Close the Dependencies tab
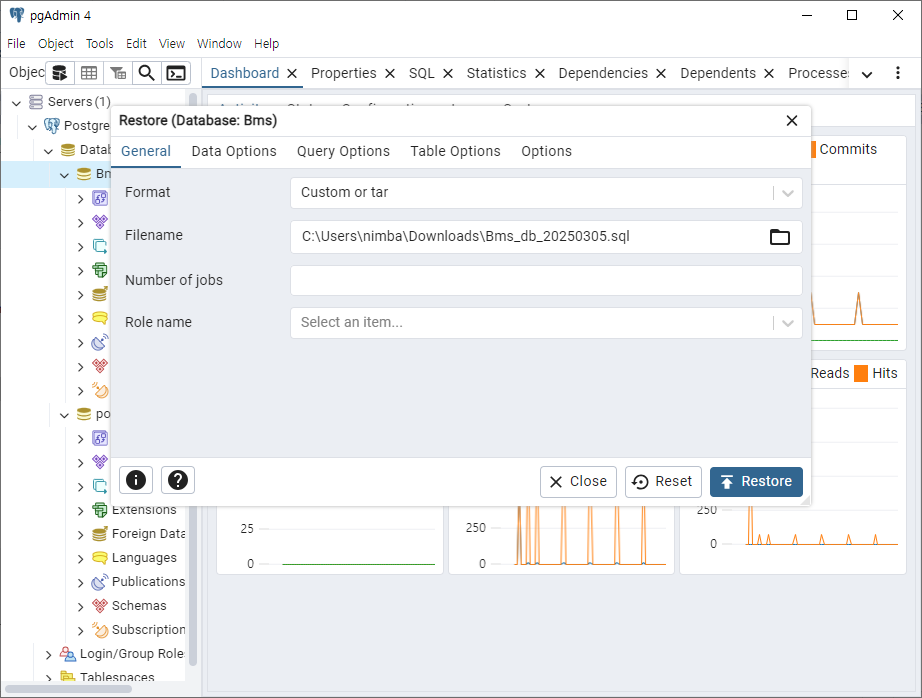The image size is (922, 698). pyautogui.click(x=661, y=74)
